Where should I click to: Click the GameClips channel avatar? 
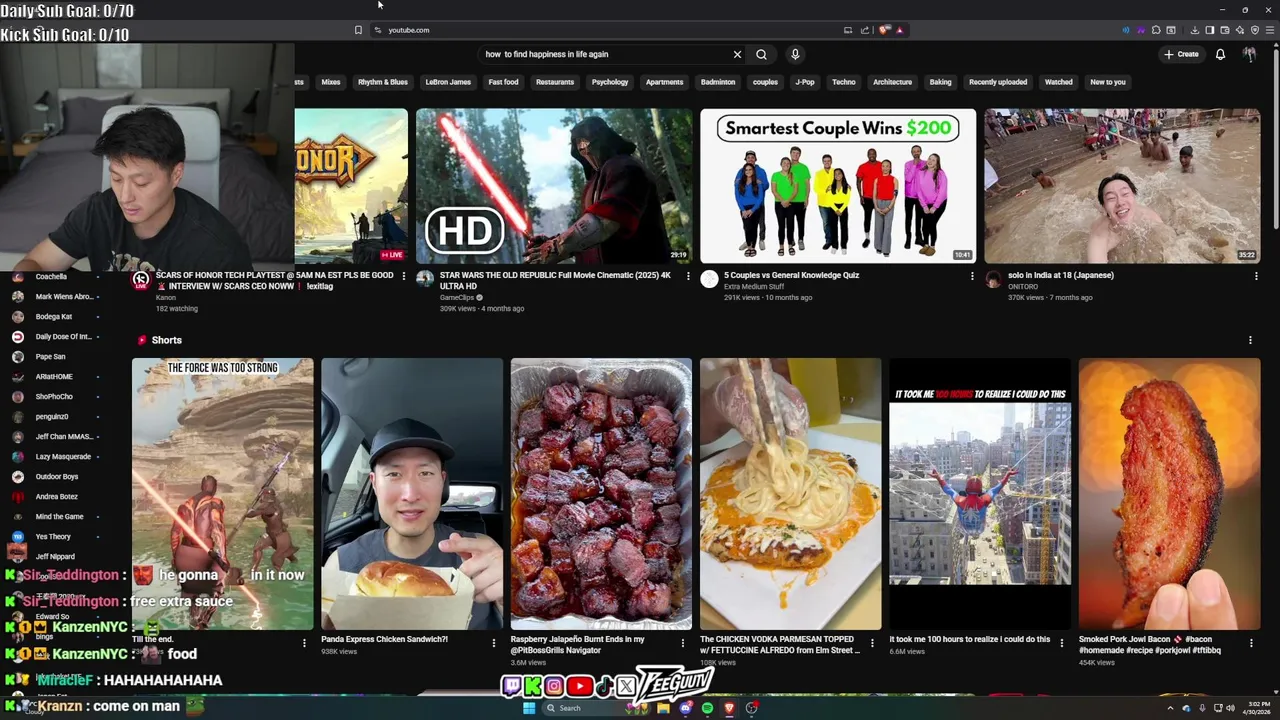pos(425,279)
